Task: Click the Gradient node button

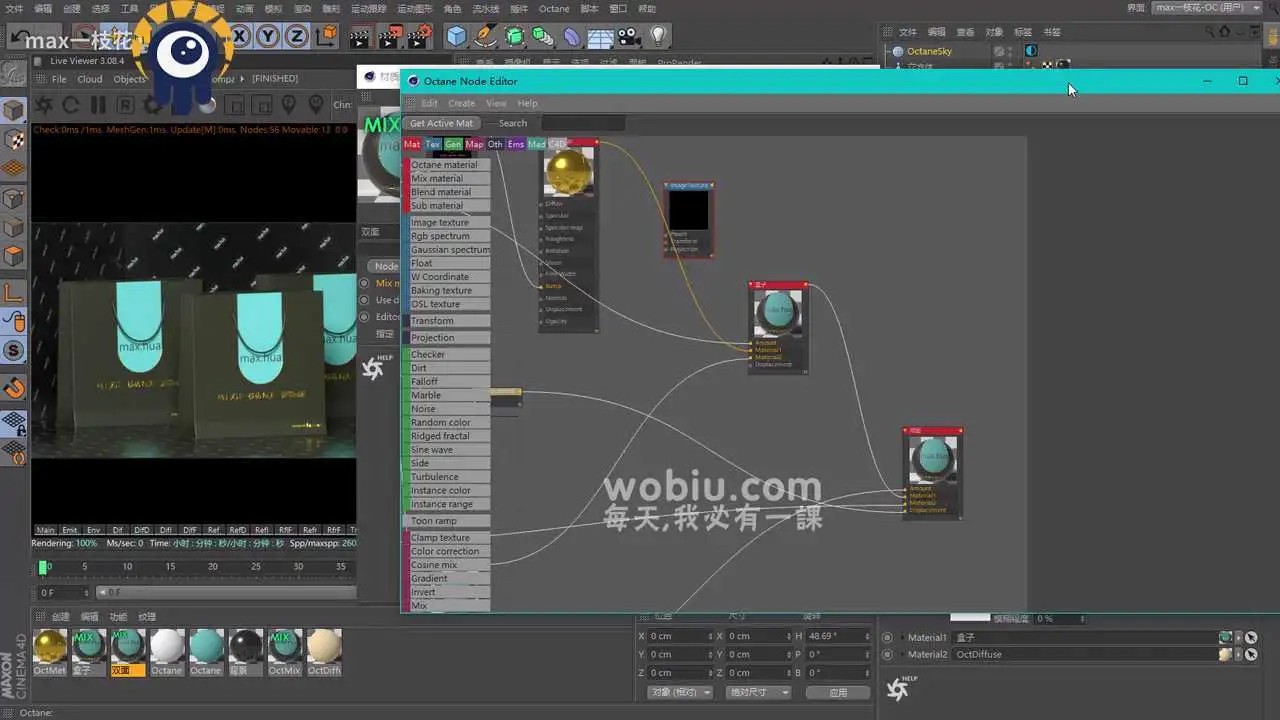Action: (447, 578)
